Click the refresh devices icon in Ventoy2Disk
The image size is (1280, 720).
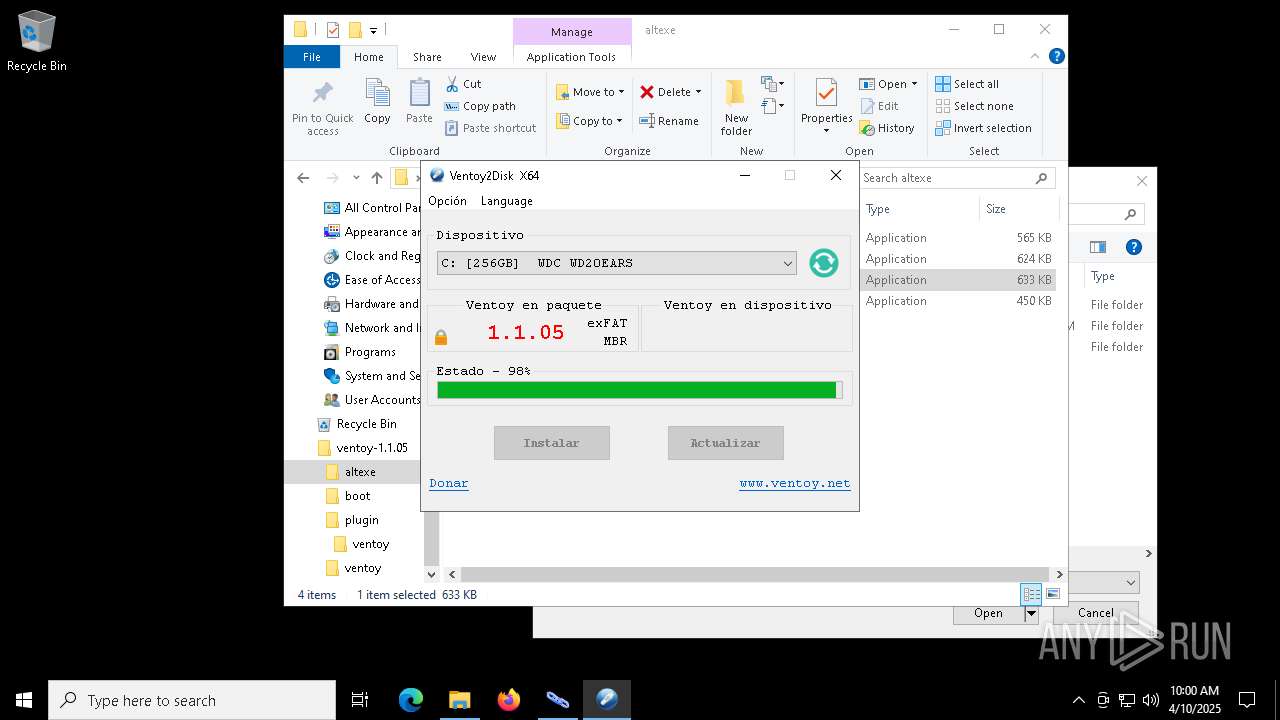(823, 263)
